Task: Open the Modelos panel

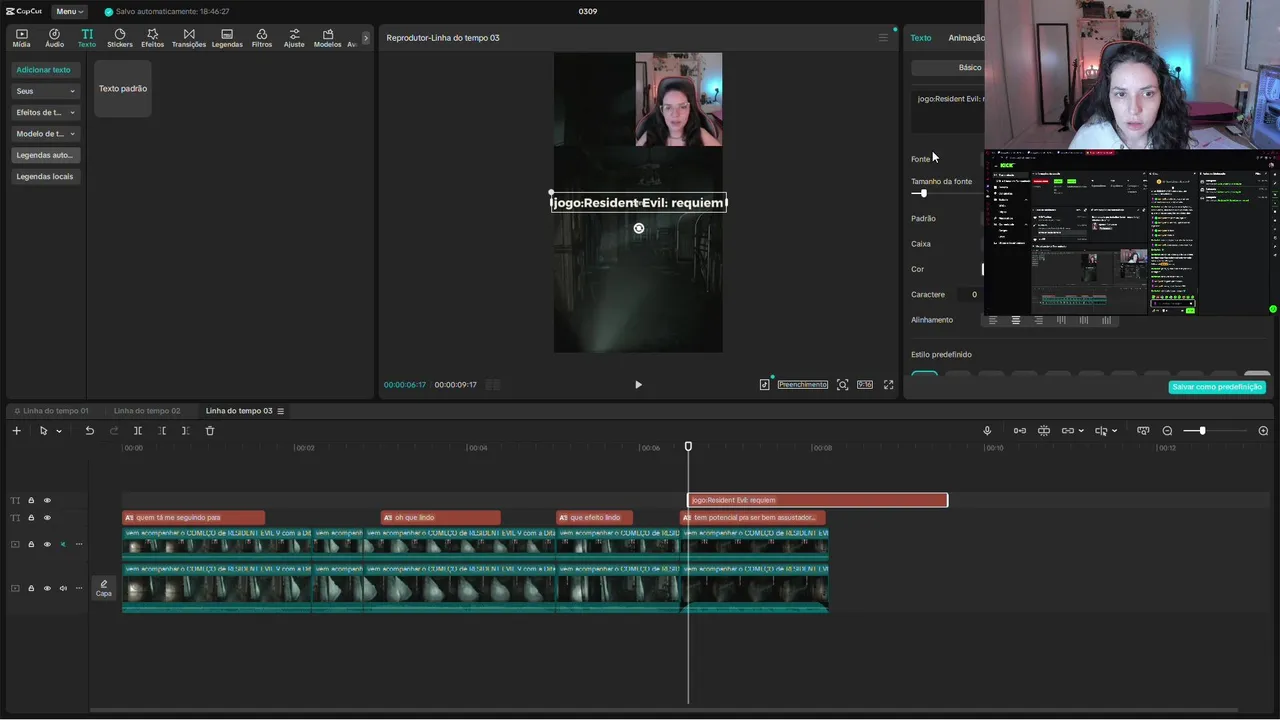Action: pyautogui.click(x=327, y=38)
